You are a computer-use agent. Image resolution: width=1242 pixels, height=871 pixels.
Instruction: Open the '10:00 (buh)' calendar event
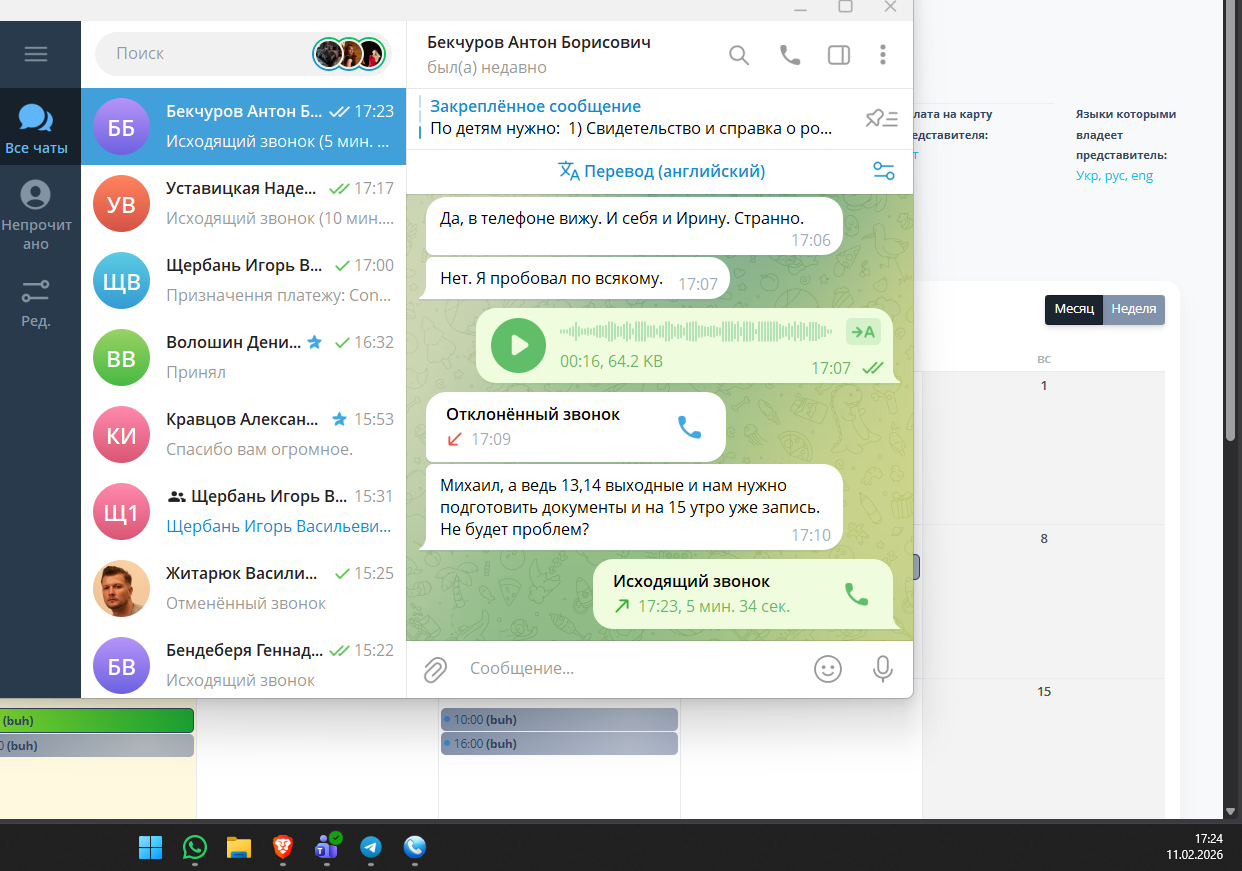pyautogui.click(x=559, y=719)
